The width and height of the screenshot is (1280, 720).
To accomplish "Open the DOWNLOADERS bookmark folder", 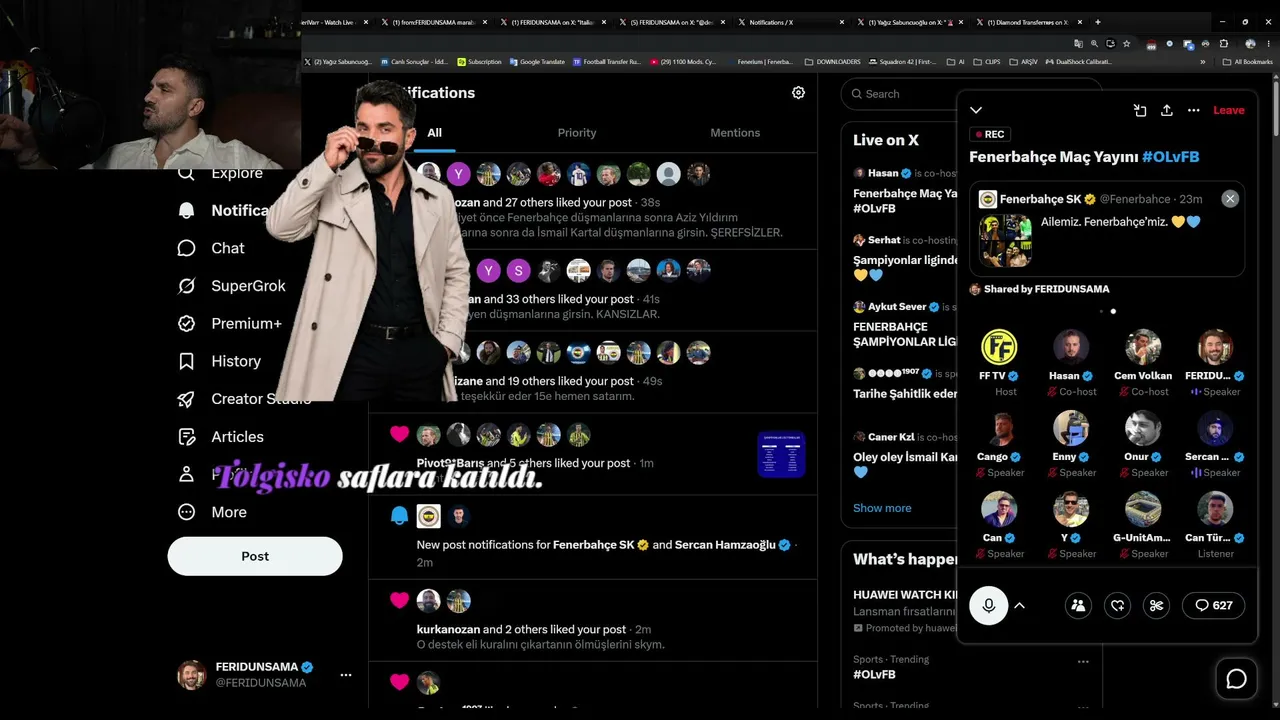I will click(x=832, y=62).
